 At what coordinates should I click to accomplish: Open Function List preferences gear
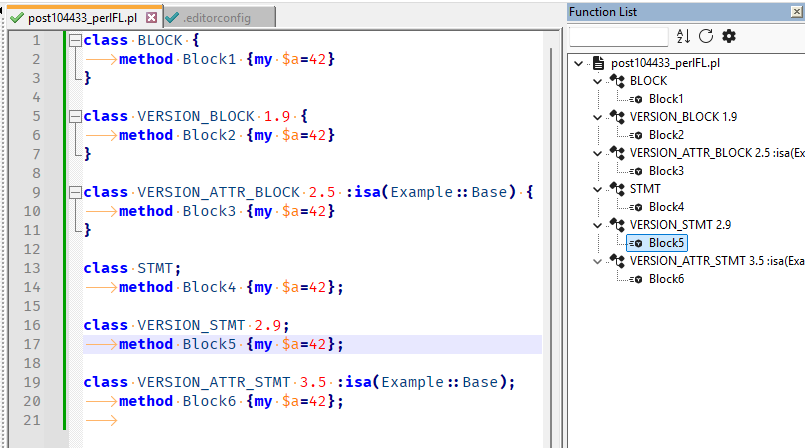tap(729, 36)
